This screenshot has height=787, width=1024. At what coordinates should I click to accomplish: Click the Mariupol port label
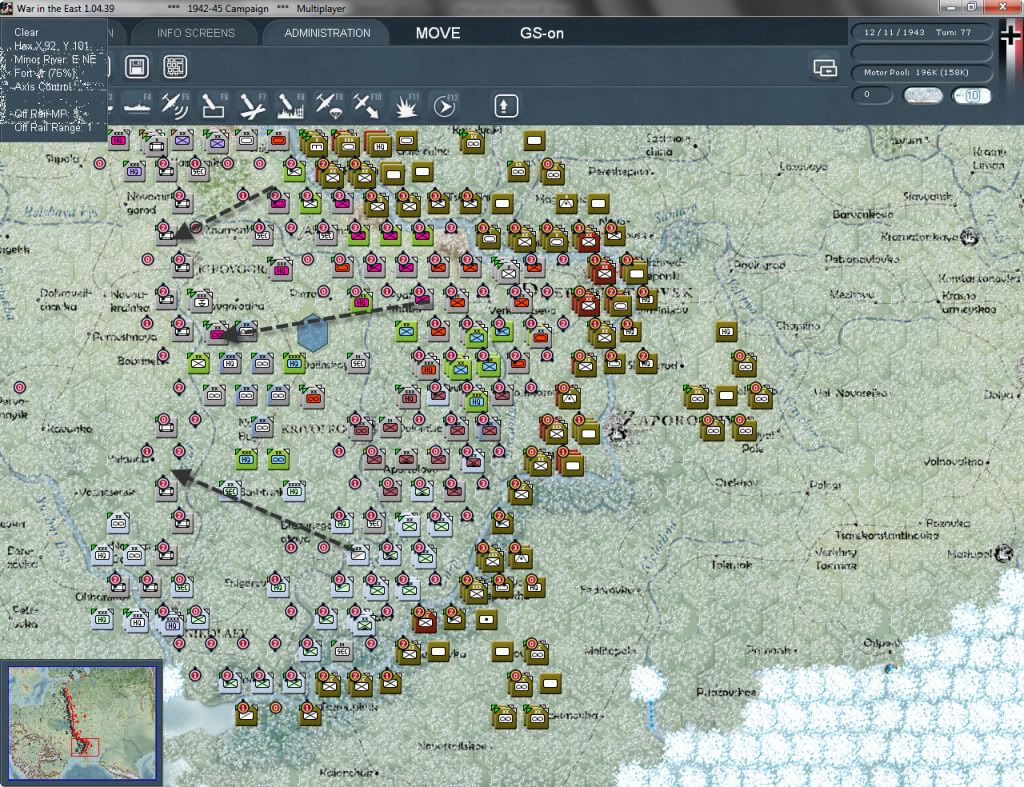[x=970, y=554]
